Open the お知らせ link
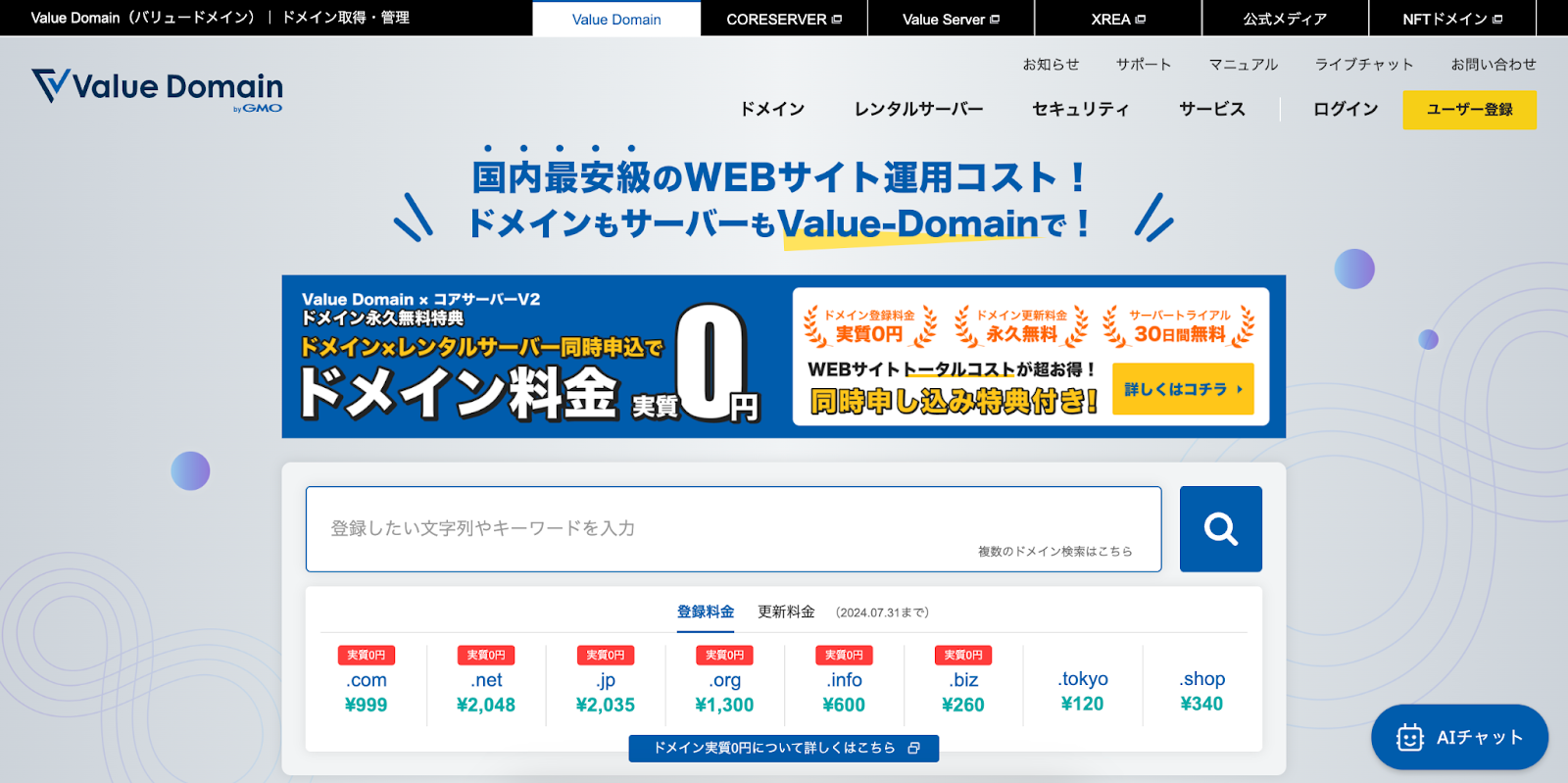1568x783 pixels. point(1051,64)
